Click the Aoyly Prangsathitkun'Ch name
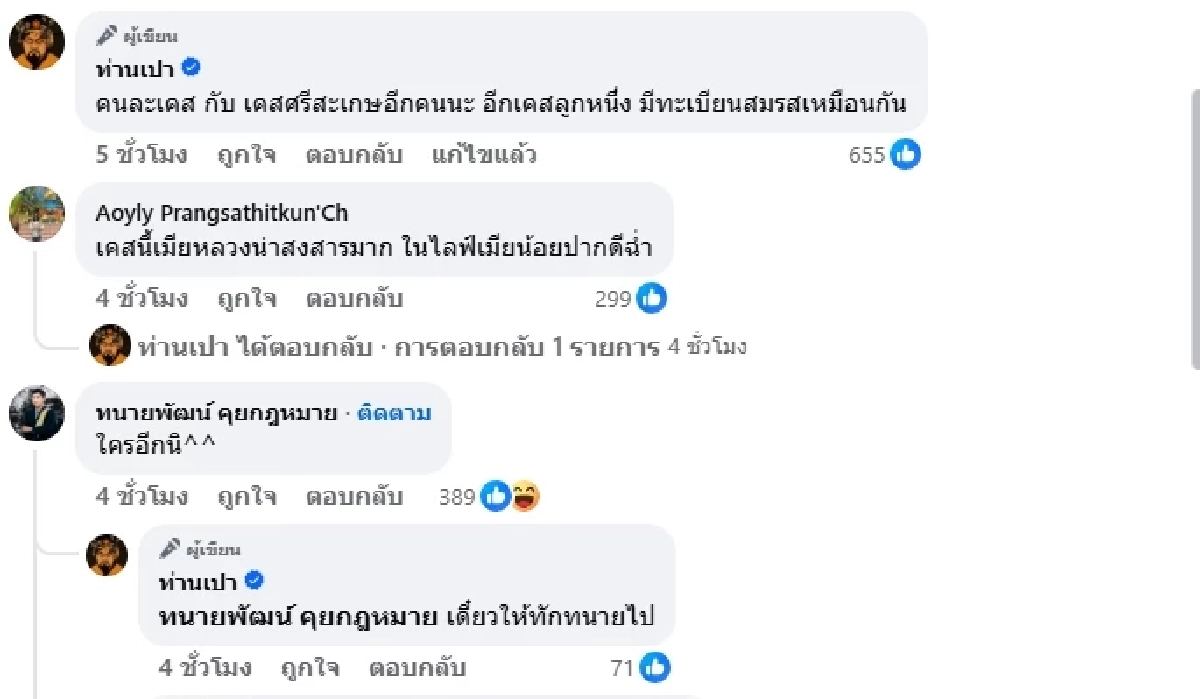The image size is (1200, 699). 224,213
